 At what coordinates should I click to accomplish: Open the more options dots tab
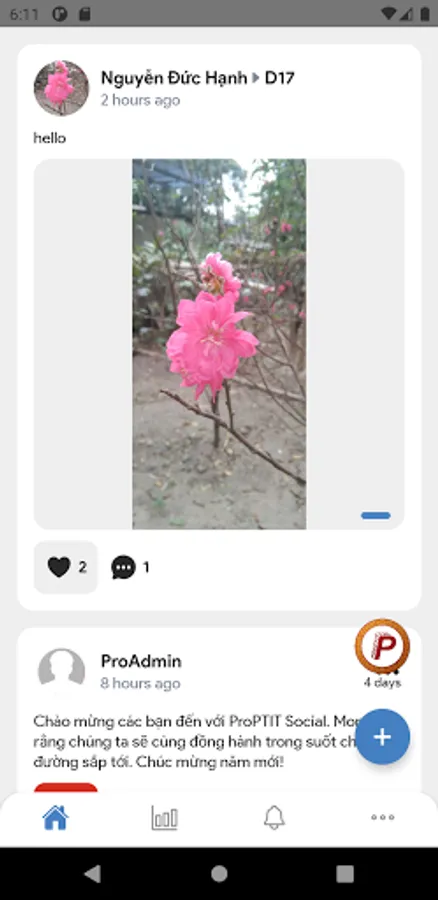coord(382,817)
